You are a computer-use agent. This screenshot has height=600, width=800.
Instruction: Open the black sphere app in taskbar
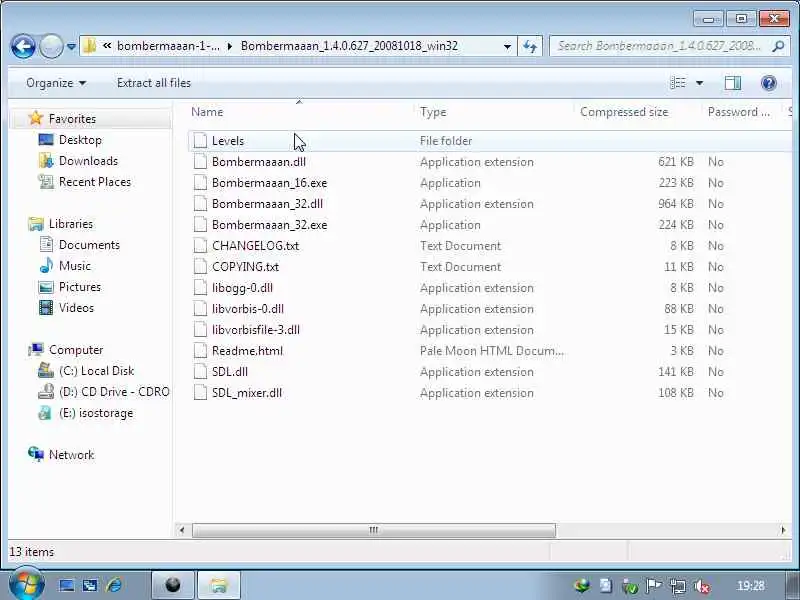[172, 585]
